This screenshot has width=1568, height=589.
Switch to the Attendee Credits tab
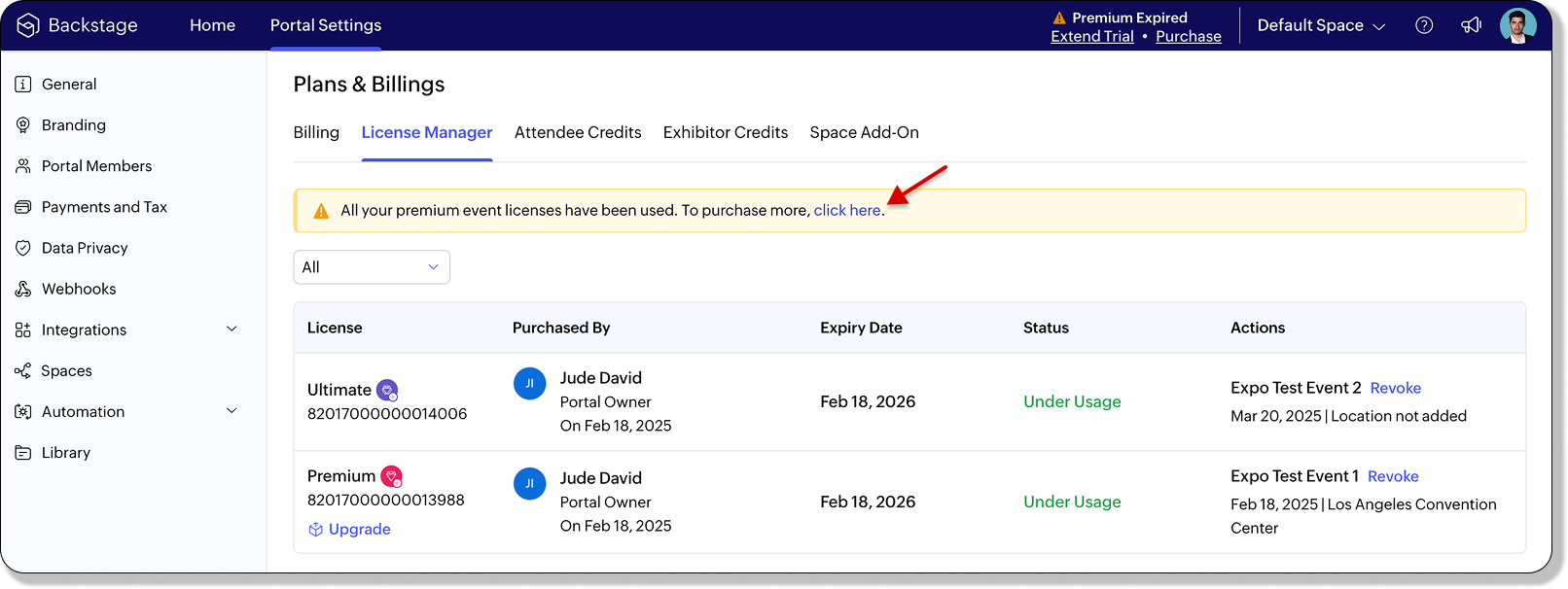[578, 132]
